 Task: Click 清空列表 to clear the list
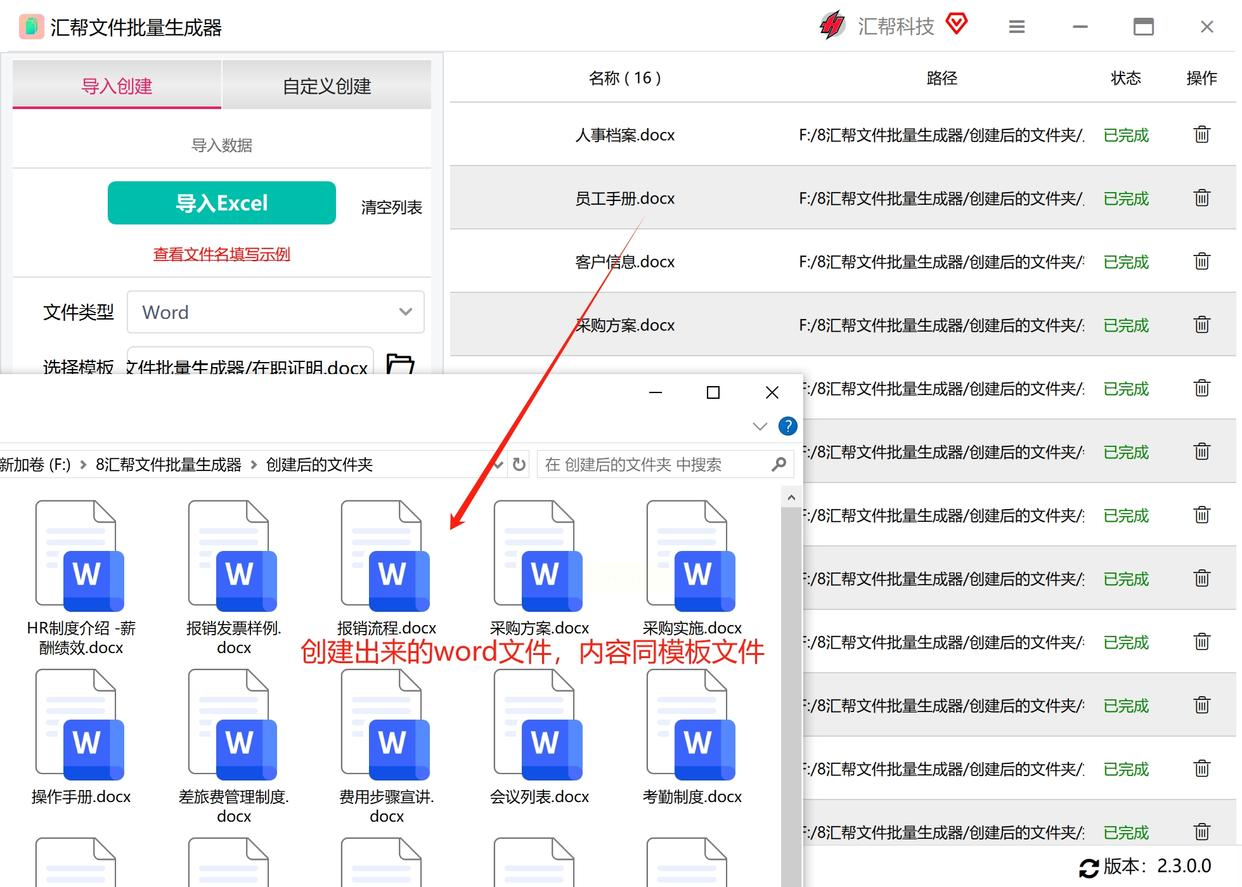pyautogui.click(x=392, y=207)
